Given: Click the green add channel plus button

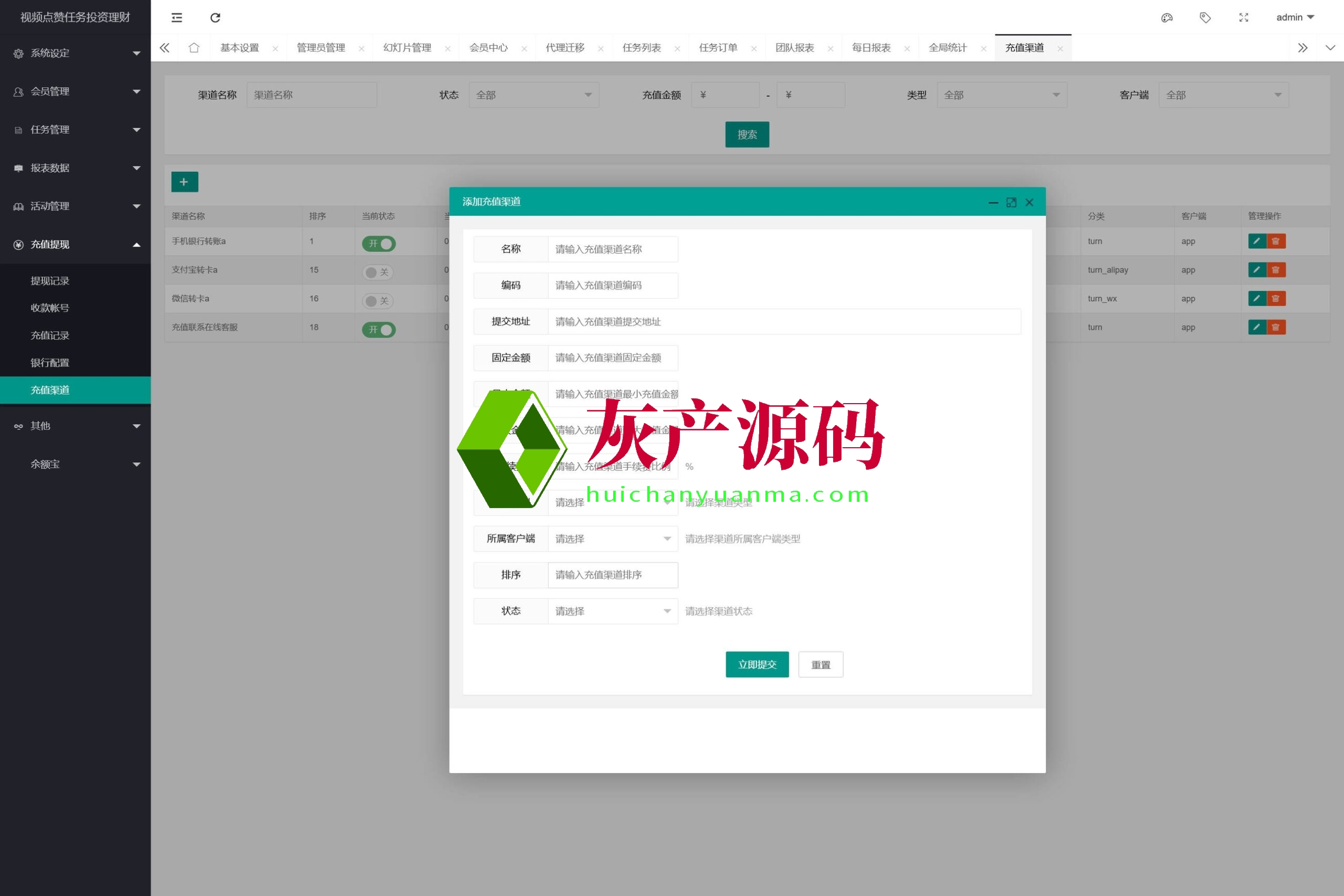Looking at the screenshot, I should [184, 182].
